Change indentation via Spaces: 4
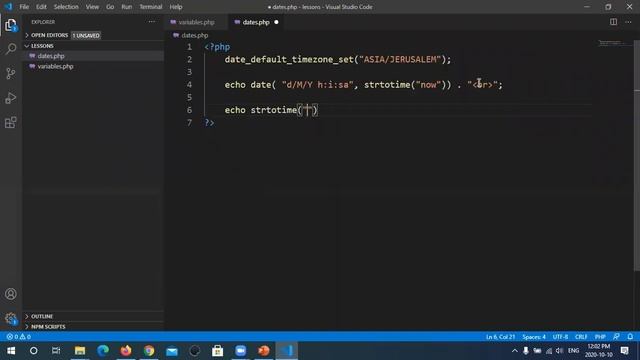640x360 pixels. point(534,337)
